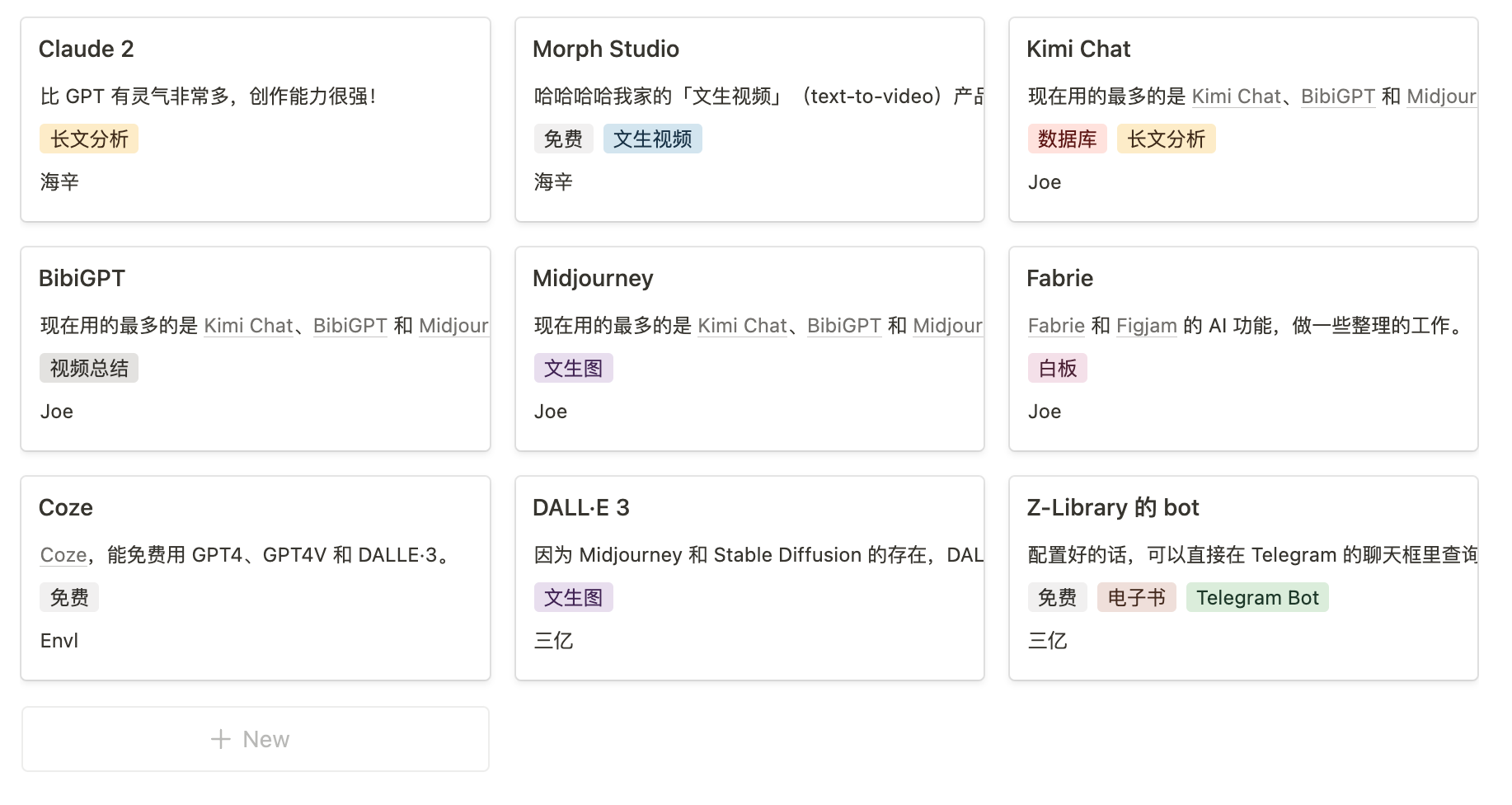Follow Fabrie link in Fabrie card description

click(x=1056, y=326)
